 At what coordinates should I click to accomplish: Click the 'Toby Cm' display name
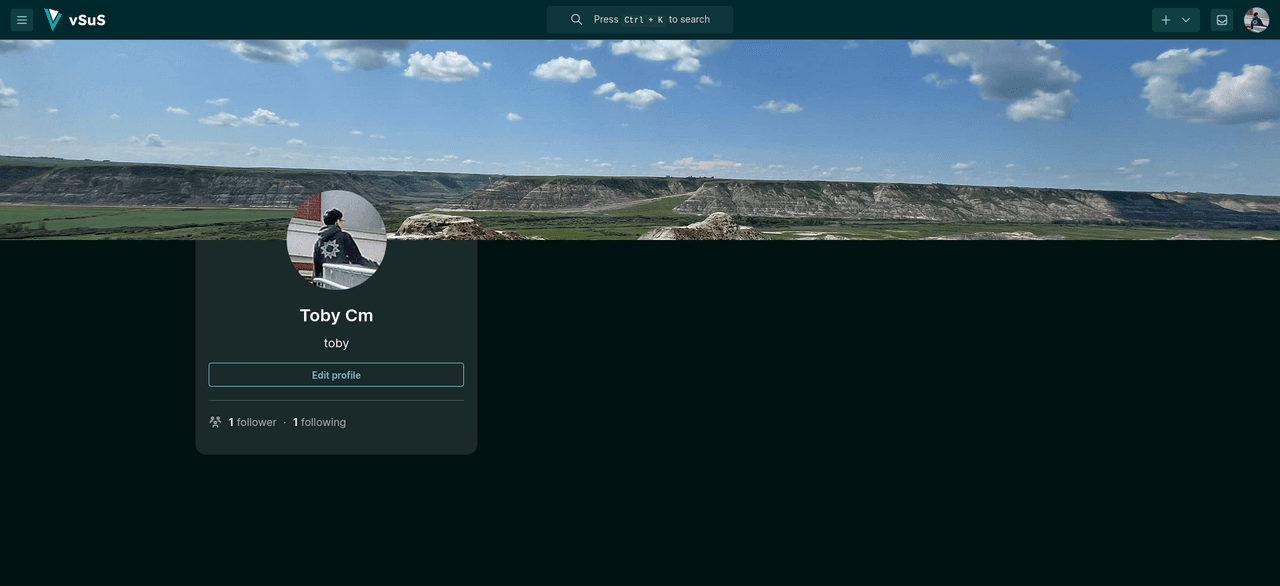[336, 315]
